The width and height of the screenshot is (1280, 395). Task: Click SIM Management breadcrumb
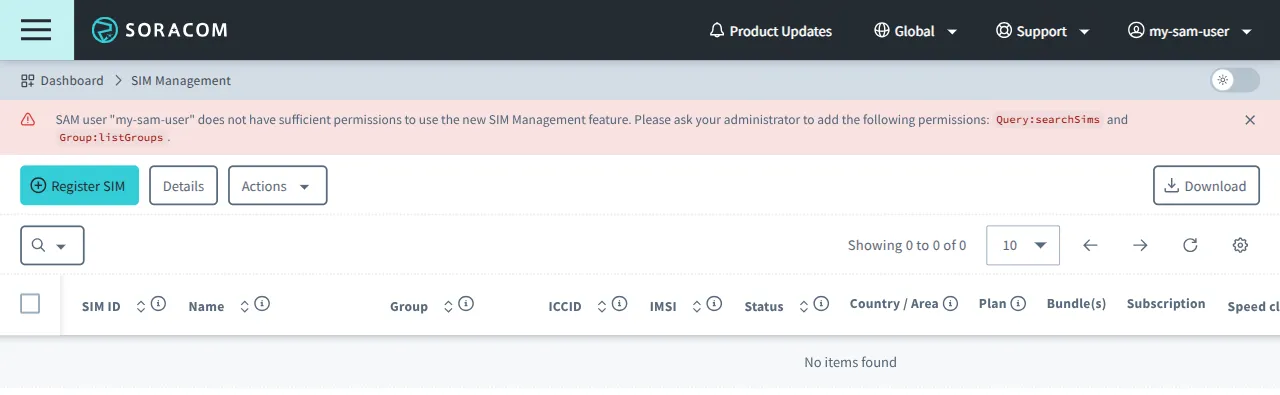[x=181, y=80]
